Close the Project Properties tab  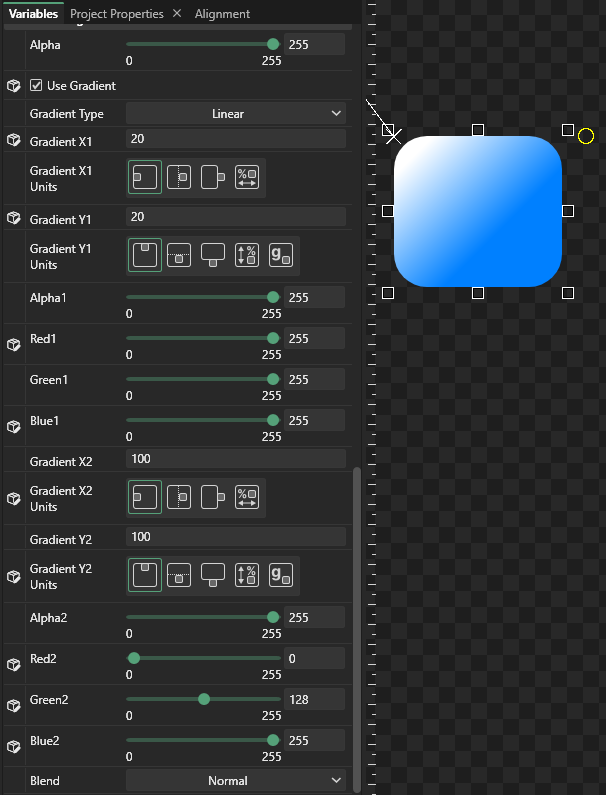tap(177, 14)
